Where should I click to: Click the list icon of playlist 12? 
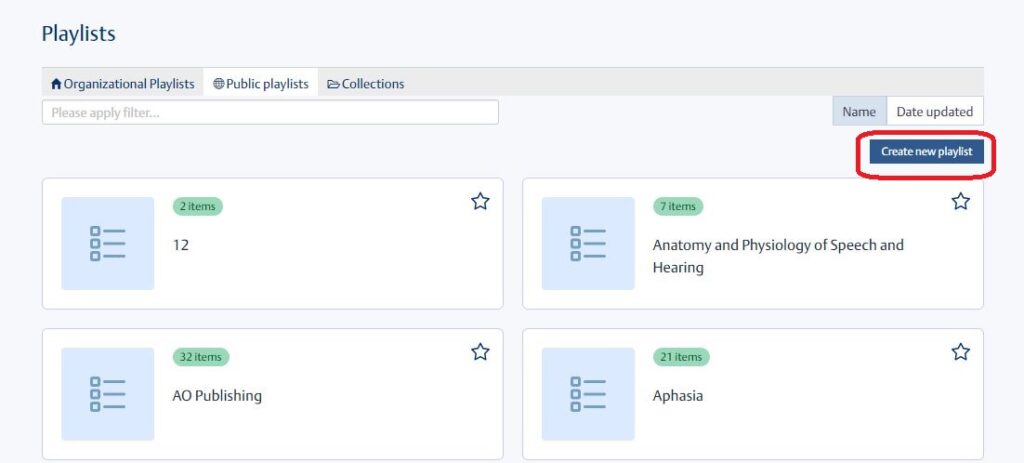[x=108, y=243]
